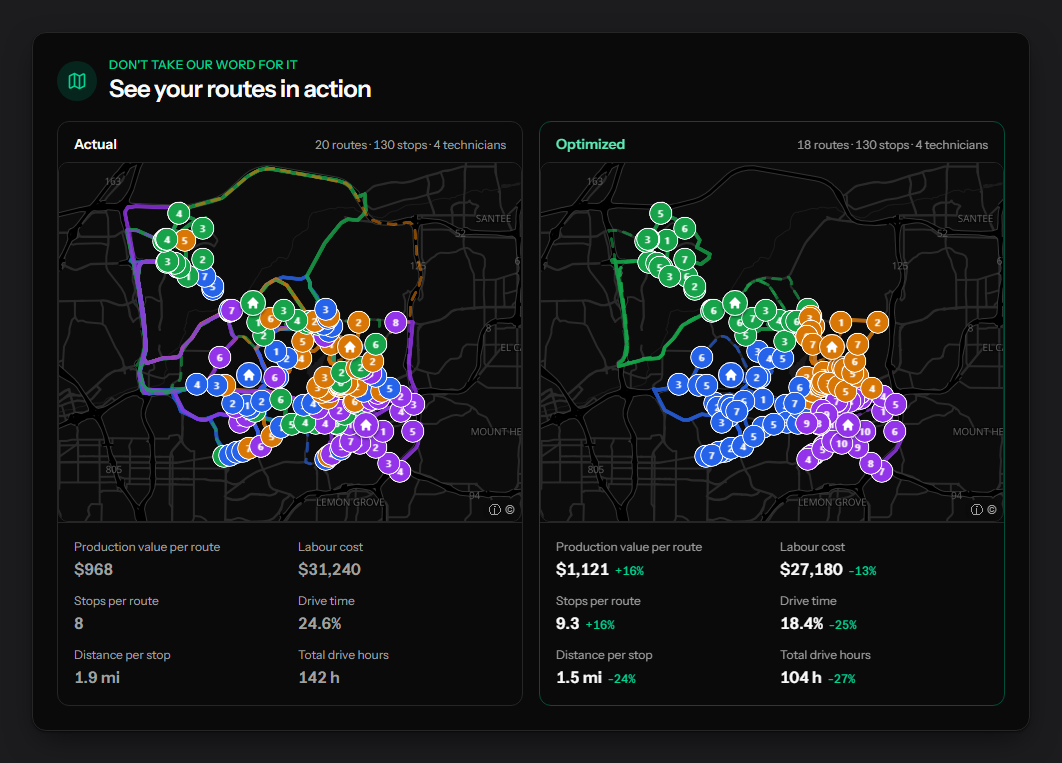Select isolated blue stop 6 on Optimized map
This screenshot has width=1062, height=763.
[702, 357]
